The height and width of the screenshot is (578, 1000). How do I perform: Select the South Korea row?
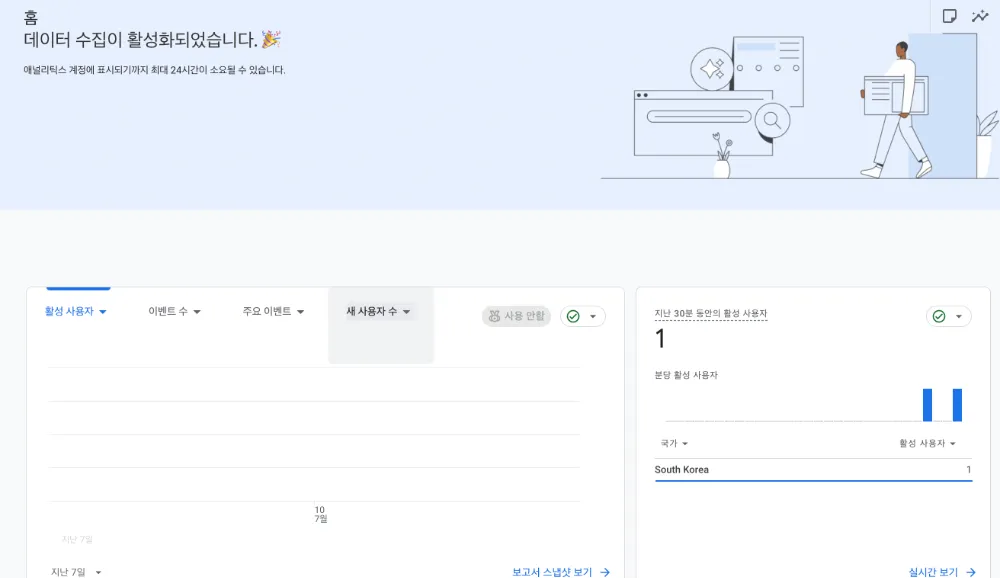click(812, 470)
